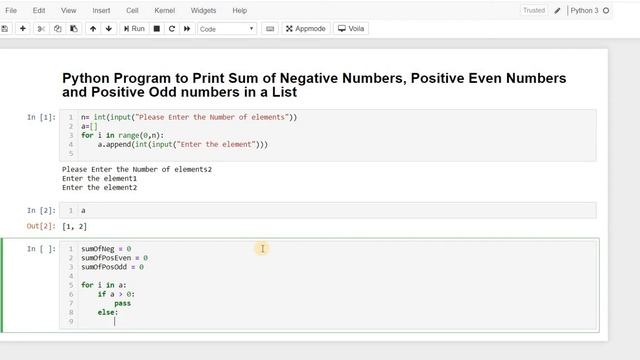Viewport: 640px width, 360px height.
Task: Open the Widgets menu
Action: coord(203,11)
